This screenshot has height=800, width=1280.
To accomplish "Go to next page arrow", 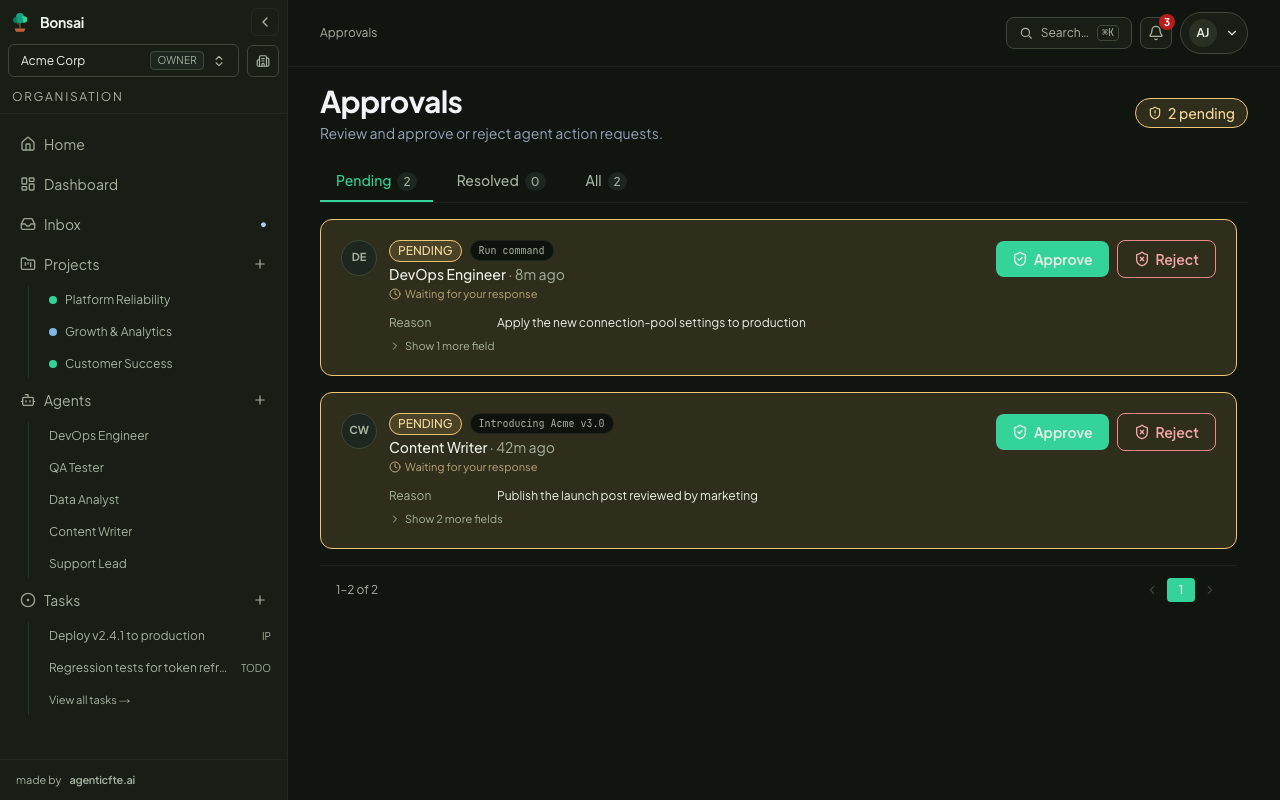I will 1210,590.
